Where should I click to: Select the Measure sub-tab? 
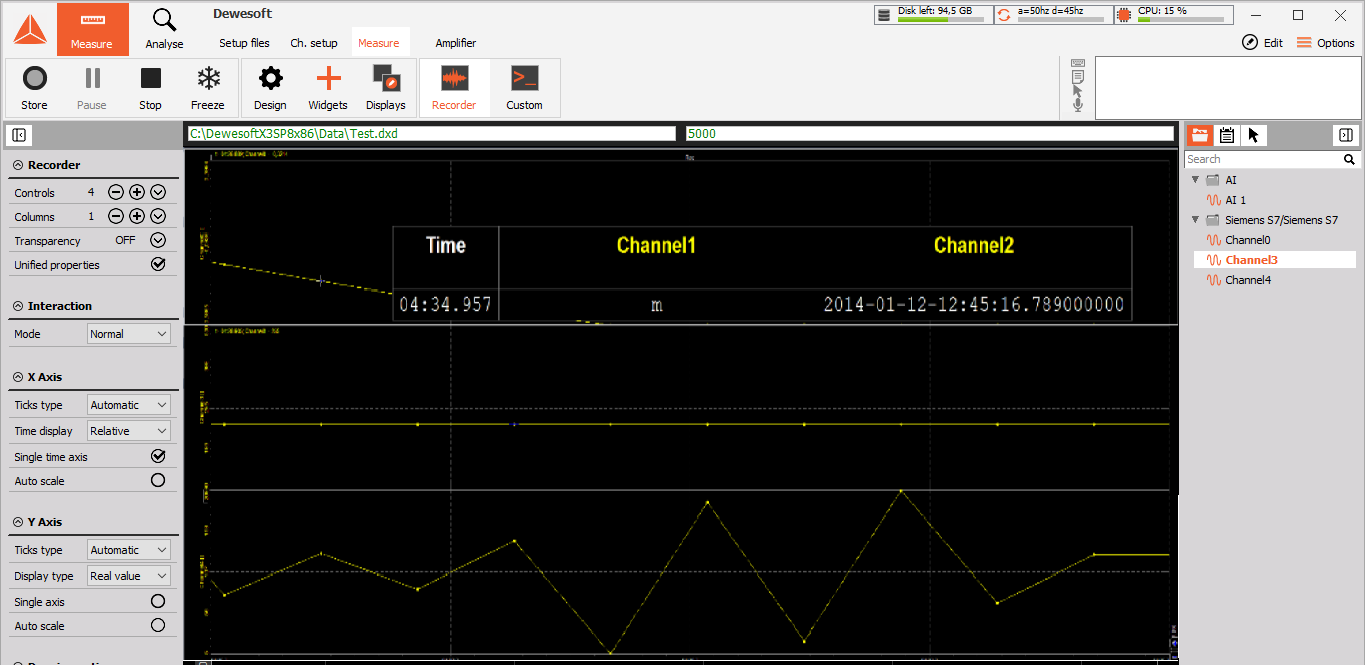click(x=379, y=43)
